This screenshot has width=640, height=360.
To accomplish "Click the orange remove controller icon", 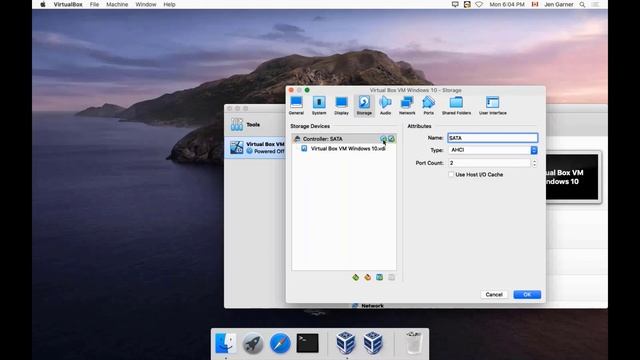I will coord(367,277).
